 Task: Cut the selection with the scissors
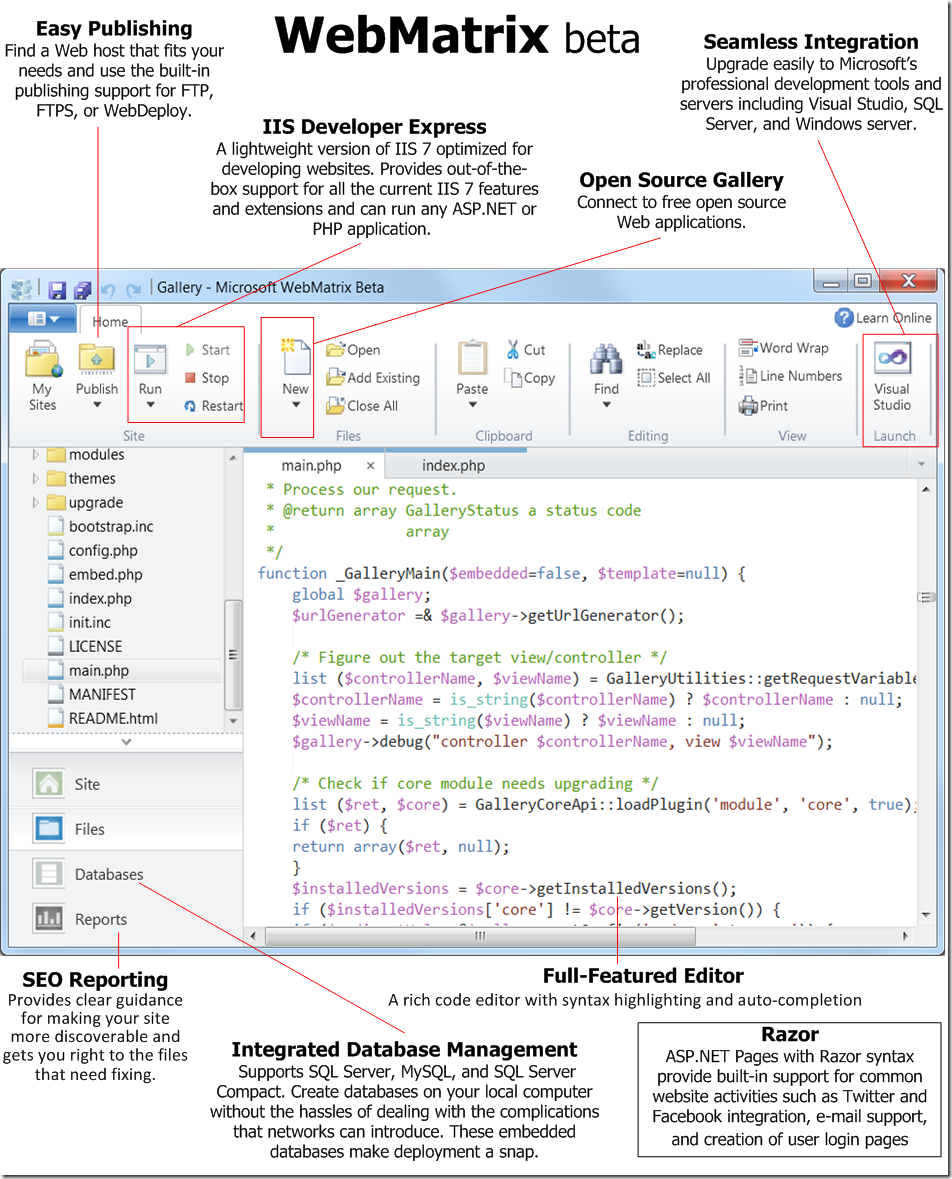526,350
